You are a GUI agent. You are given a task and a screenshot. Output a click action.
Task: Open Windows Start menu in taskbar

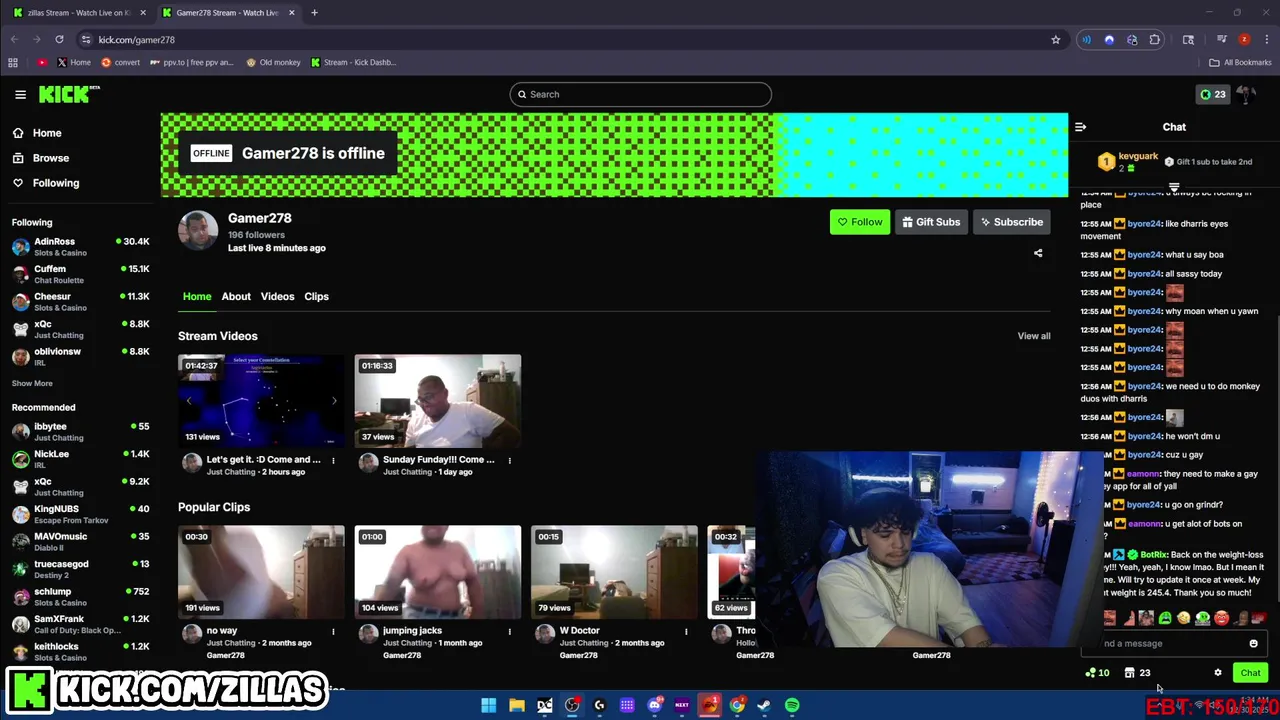point(488,706)
